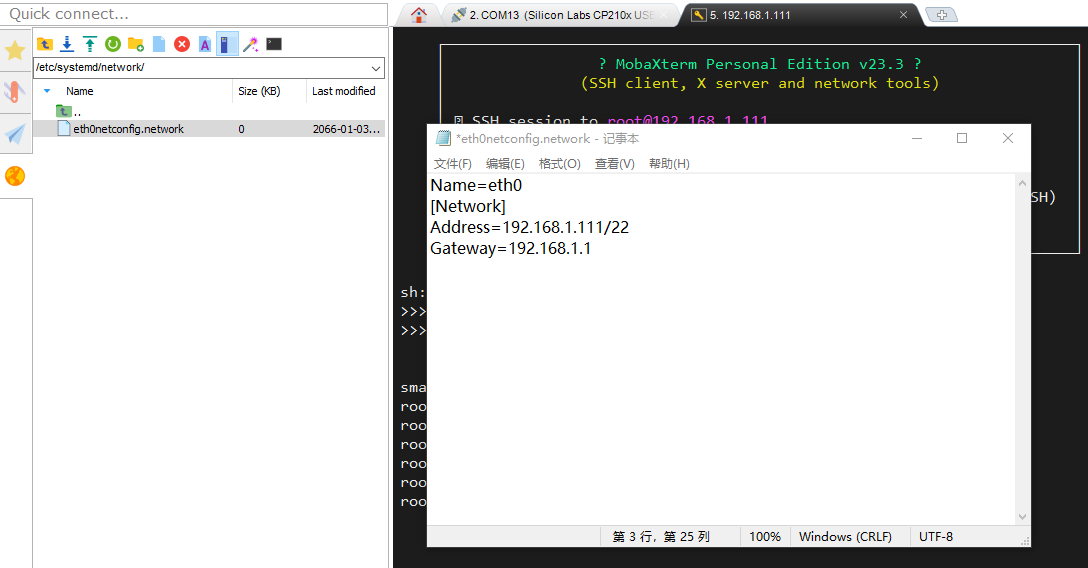Switch to 192.168.1.111 SSH tab
1088x568 pixels.
(x=750, y=15)
